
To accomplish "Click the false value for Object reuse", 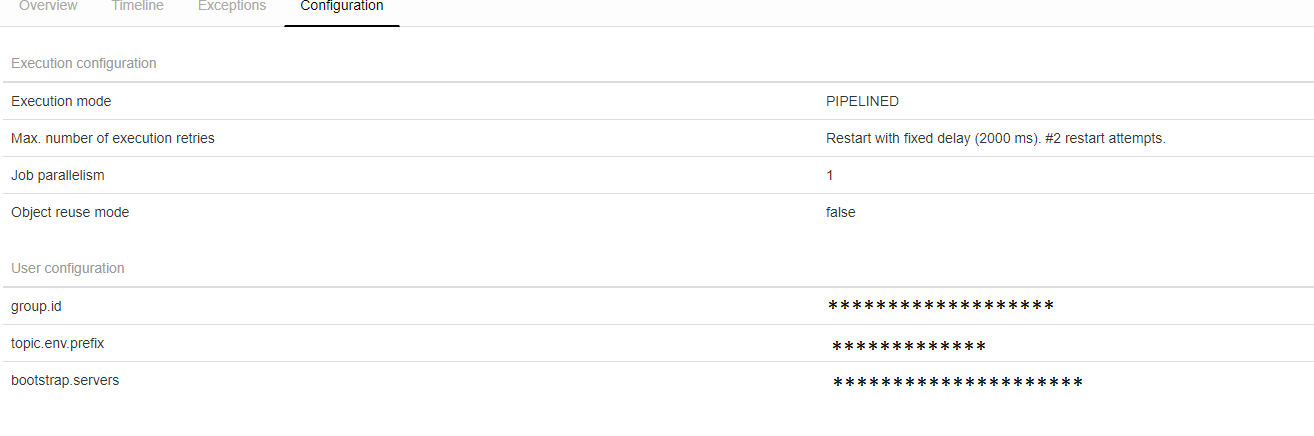I will click(840, 212).
